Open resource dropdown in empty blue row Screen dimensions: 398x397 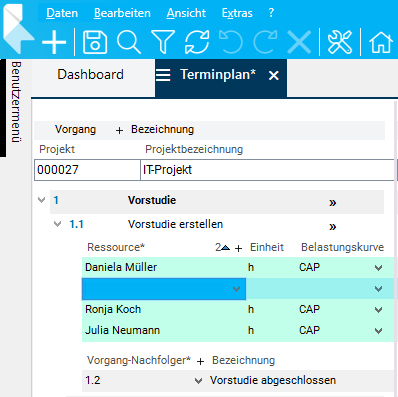[x=236, y=289]
